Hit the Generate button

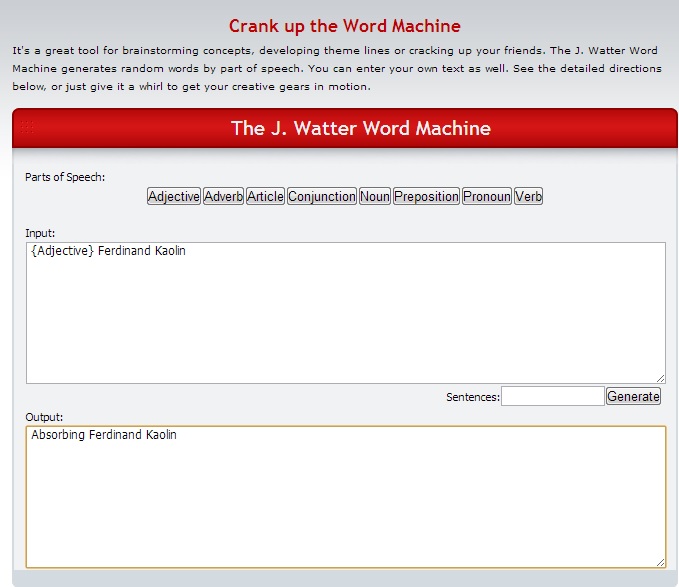point(633,396)
